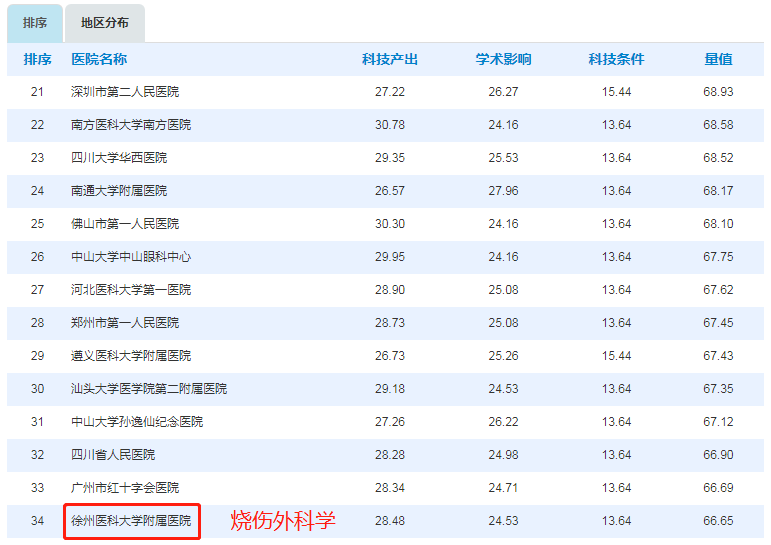Click rank number 33

point(37,487)
